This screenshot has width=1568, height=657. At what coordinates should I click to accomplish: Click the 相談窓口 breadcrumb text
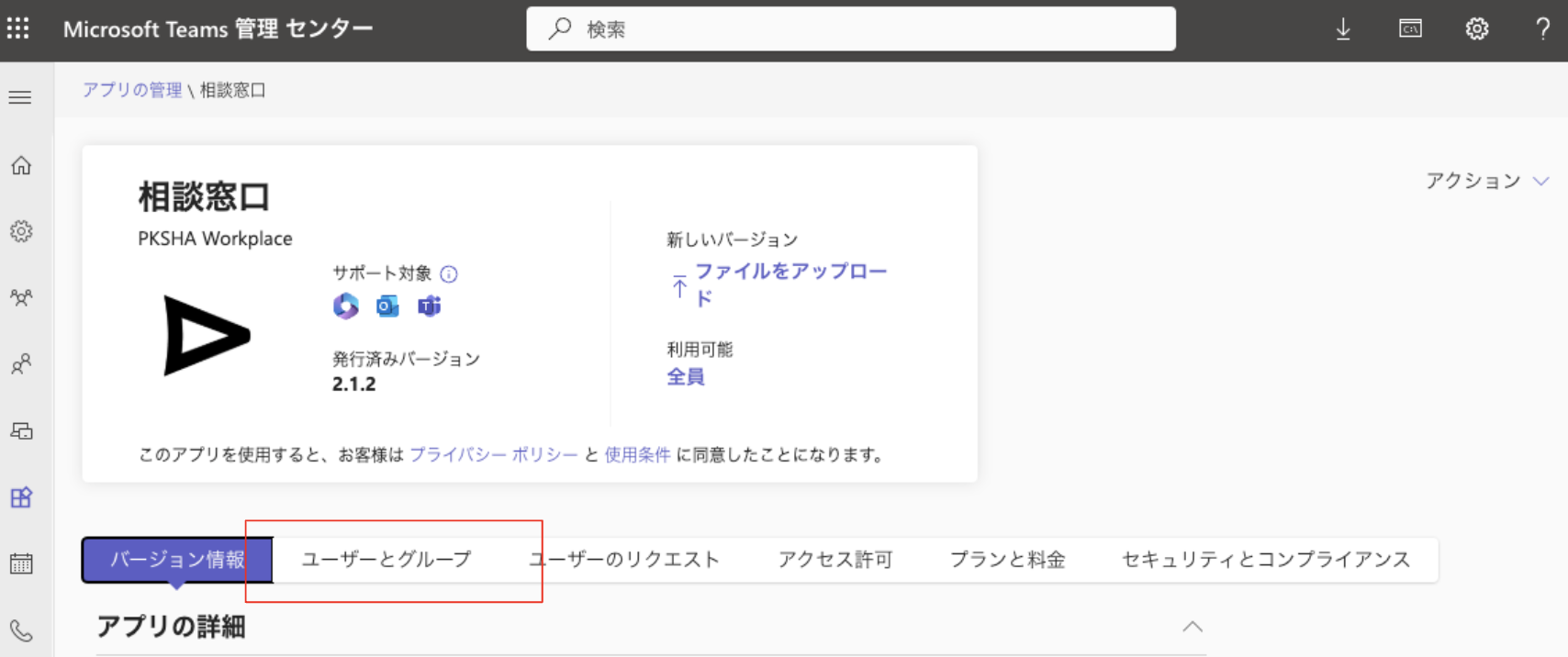[x=233, y=90]
